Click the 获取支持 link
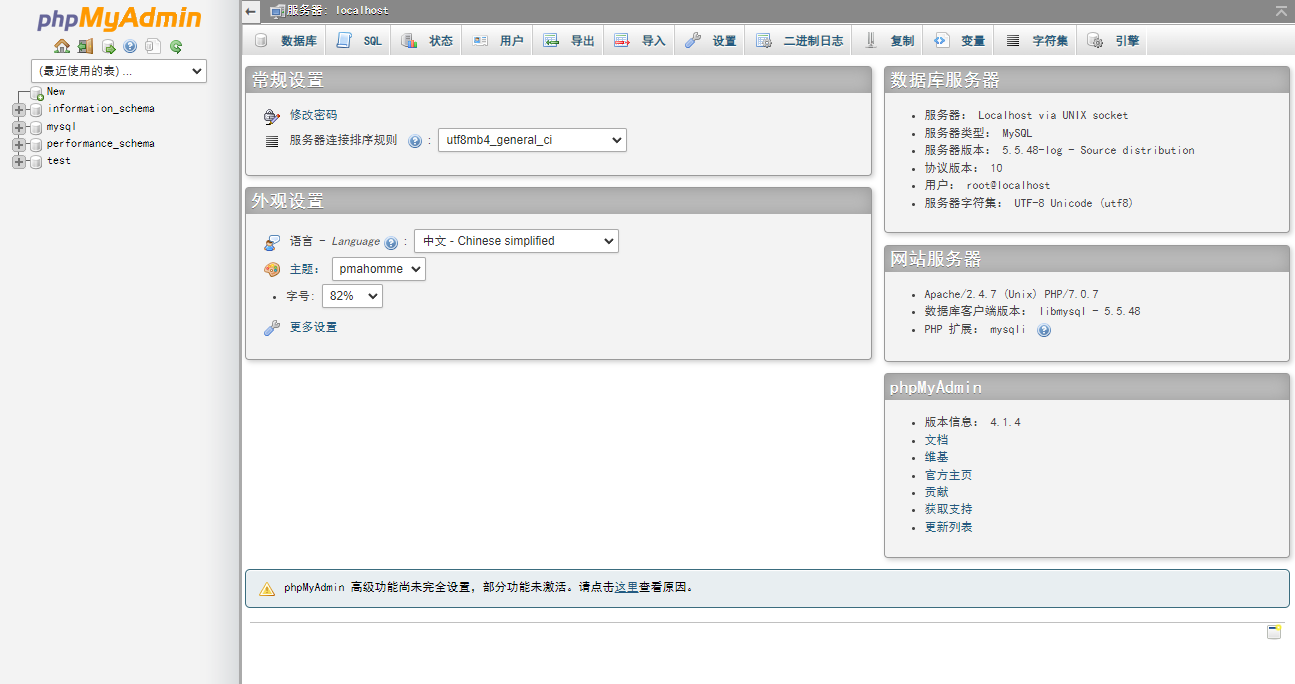The width and height of the screenshot is (1295, 684). click(948, 510)
